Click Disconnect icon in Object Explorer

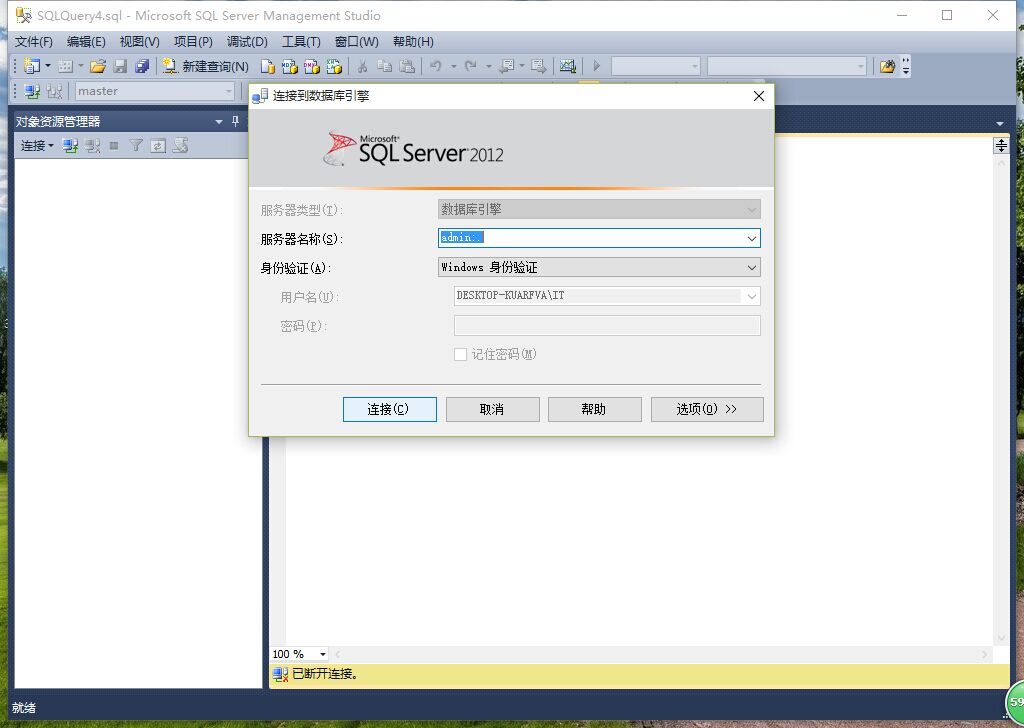(x=92, y=146)
